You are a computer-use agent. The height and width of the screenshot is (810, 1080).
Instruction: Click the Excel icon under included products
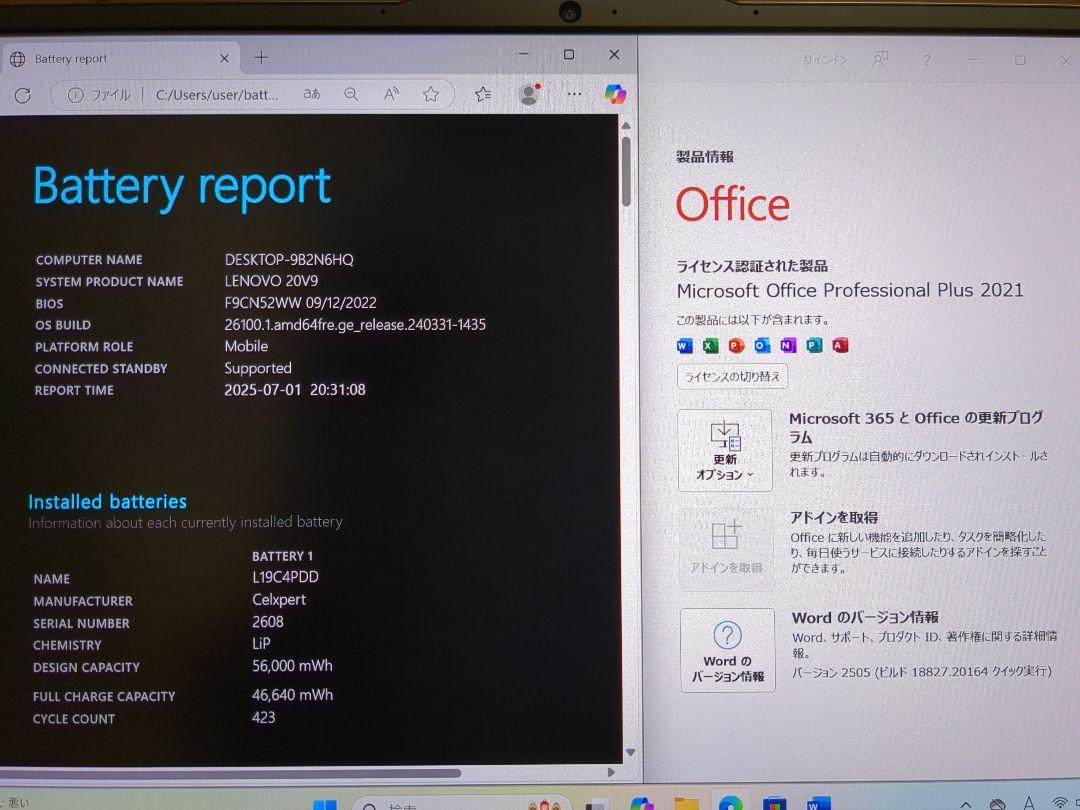[x=710, y=345]
